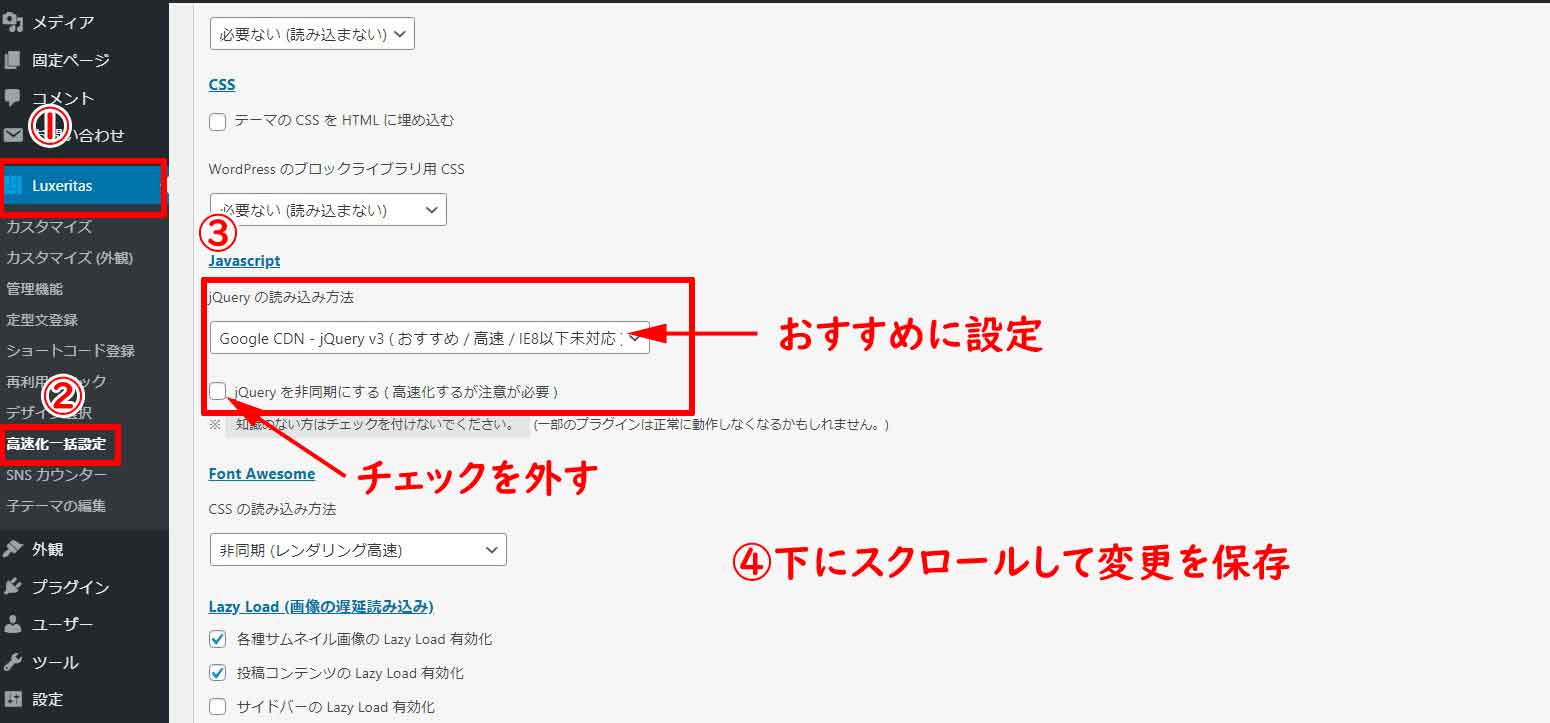Check サイドバーの Lazy Load 有効化
Viewport: 1550px width, 723px height.
click(x=218, y=707)
